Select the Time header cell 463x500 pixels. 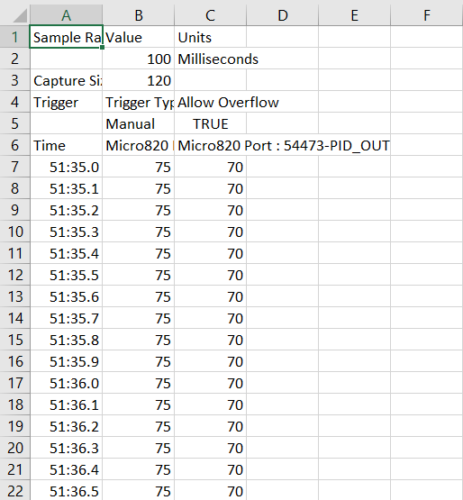coord(66,145)
